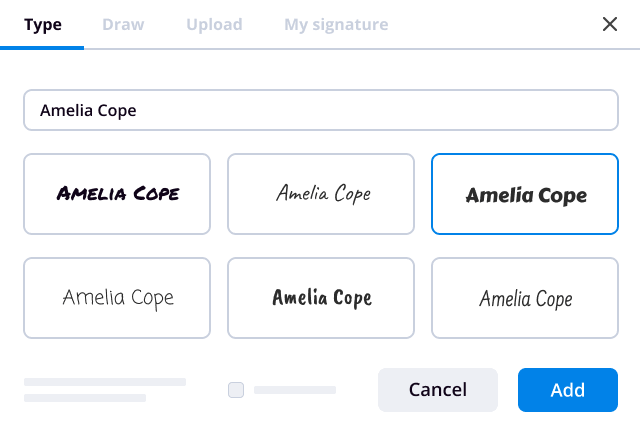Screen dimensions: 640x440
Task: Click the gray label beside the checkbox
Action: 295,390
